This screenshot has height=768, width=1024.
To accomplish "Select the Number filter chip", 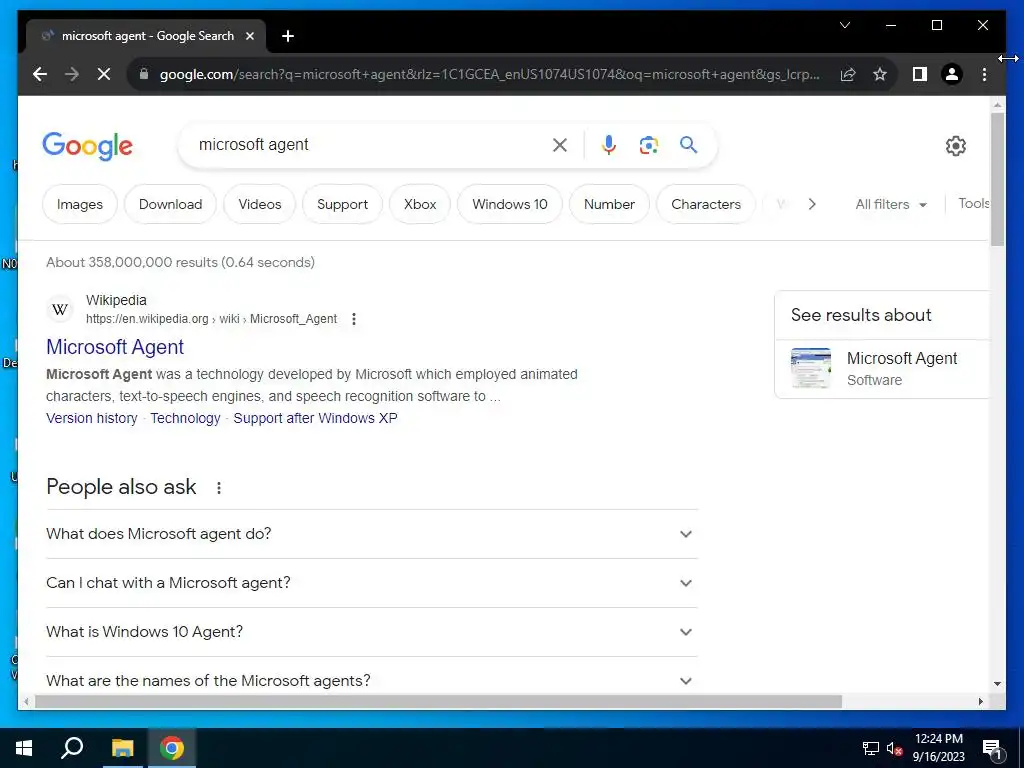I will coord(609,204).
